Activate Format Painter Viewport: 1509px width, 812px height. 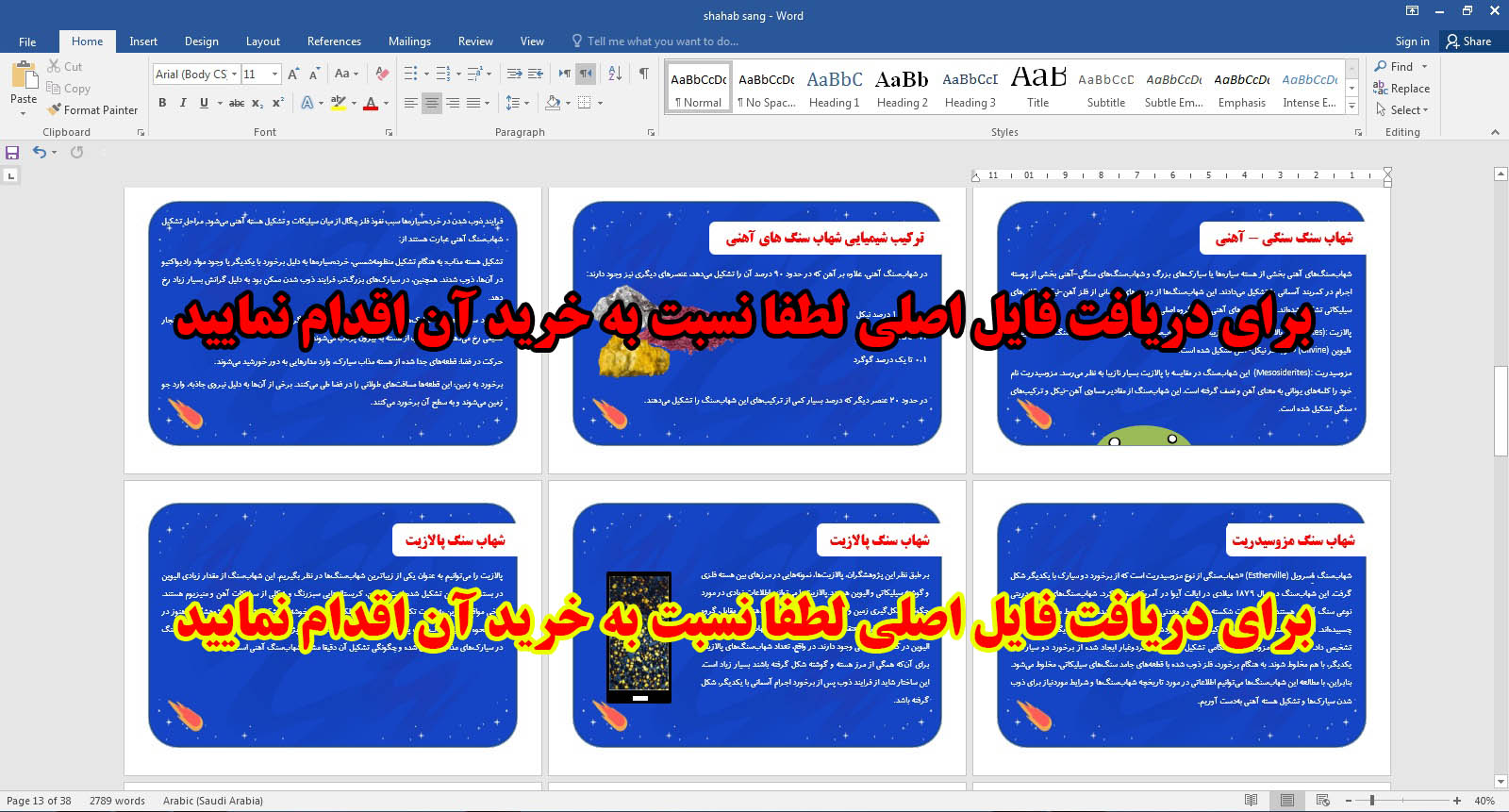click(x=92, y=110)
